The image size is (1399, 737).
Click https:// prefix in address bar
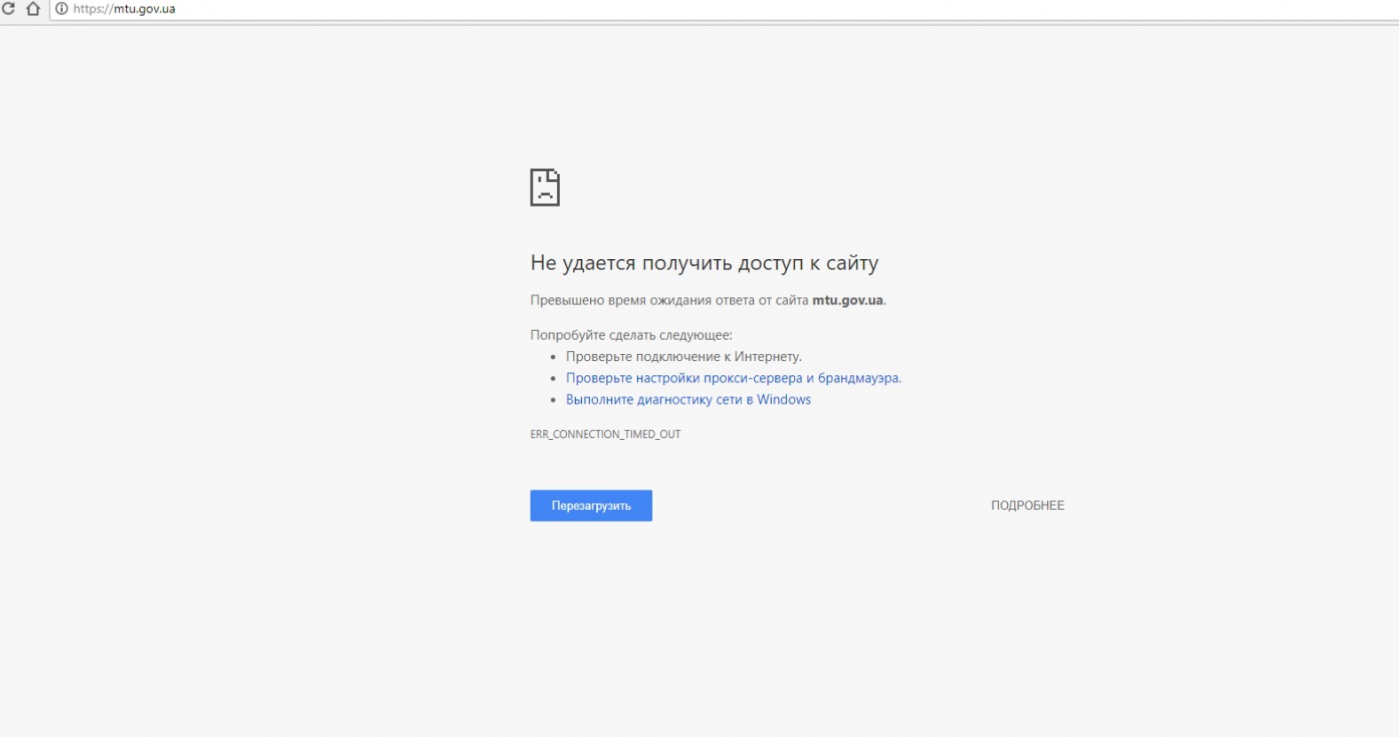92,9
